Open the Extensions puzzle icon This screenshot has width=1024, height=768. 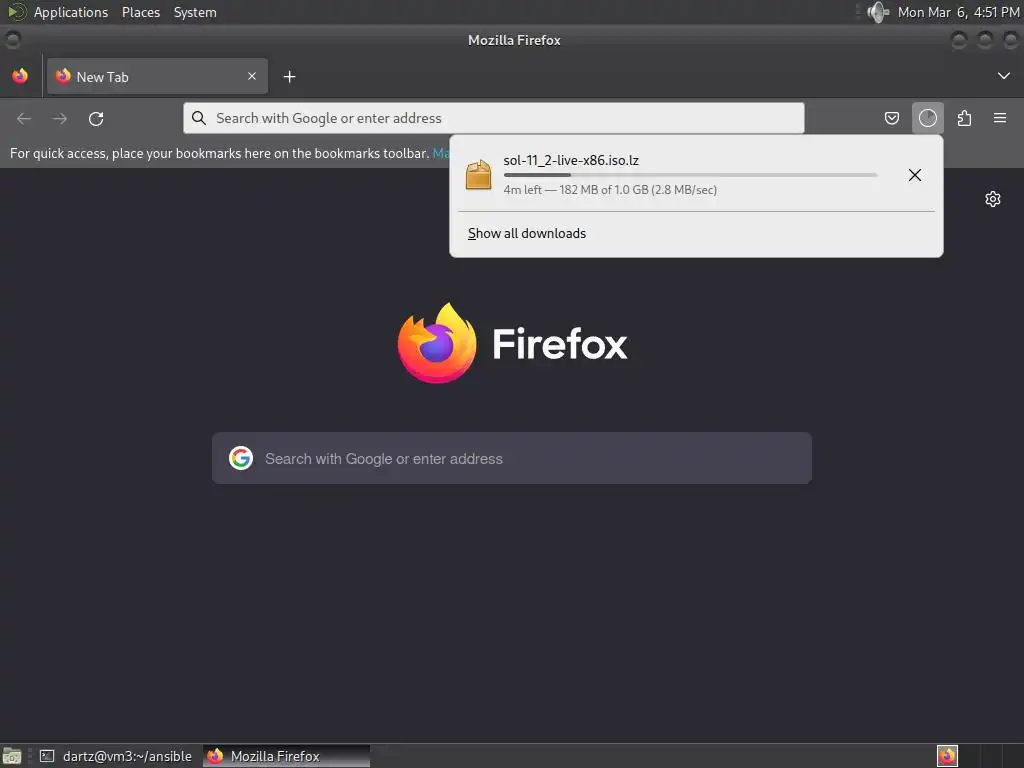point(964,118)
